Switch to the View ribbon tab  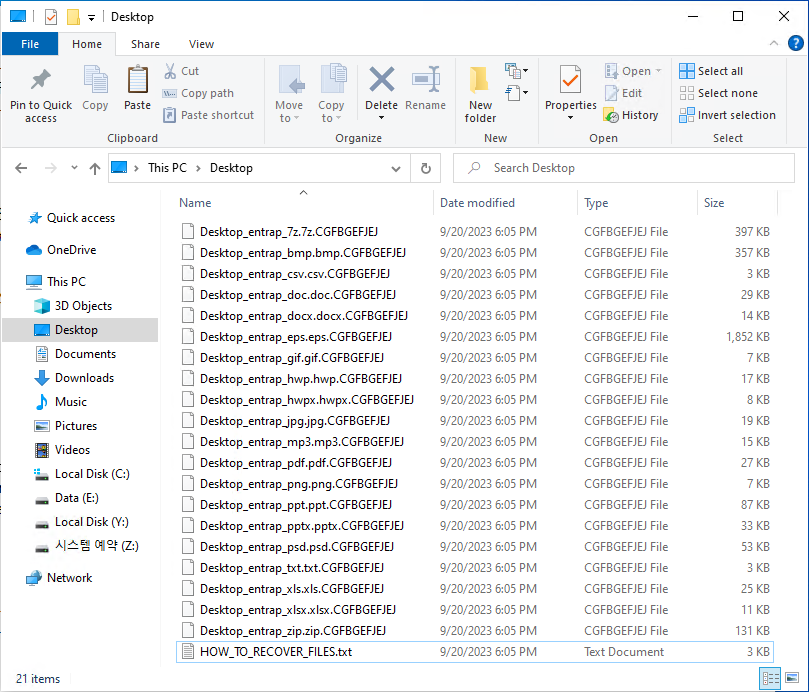[x=201, y=44]
